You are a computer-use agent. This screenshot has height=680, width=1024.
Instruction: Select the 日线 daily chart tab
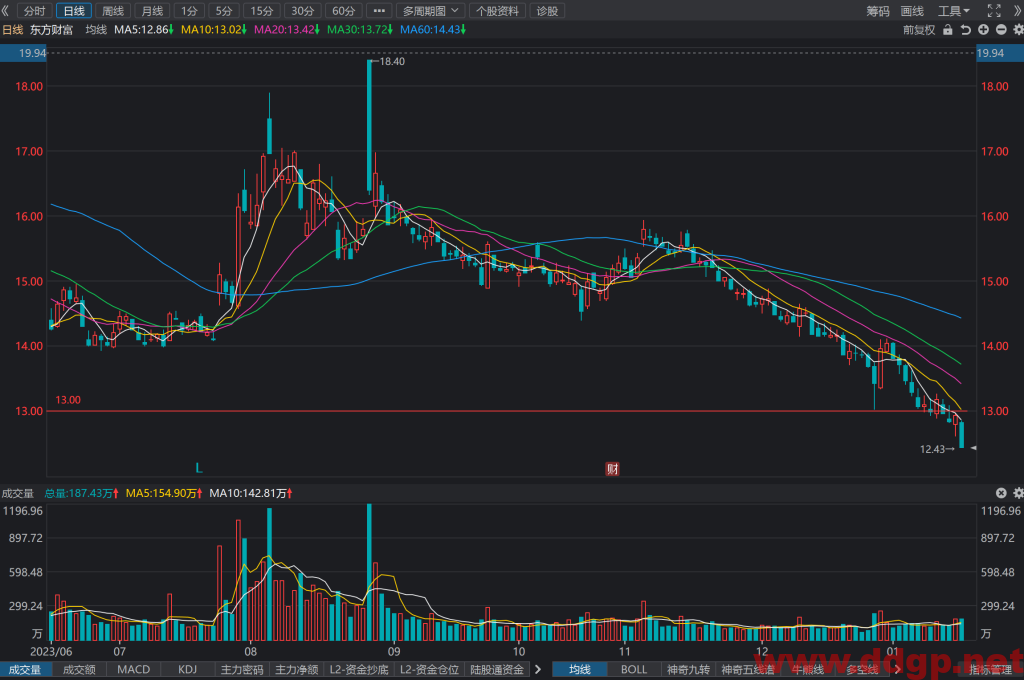pyautogui.click(x=74, y=11)
